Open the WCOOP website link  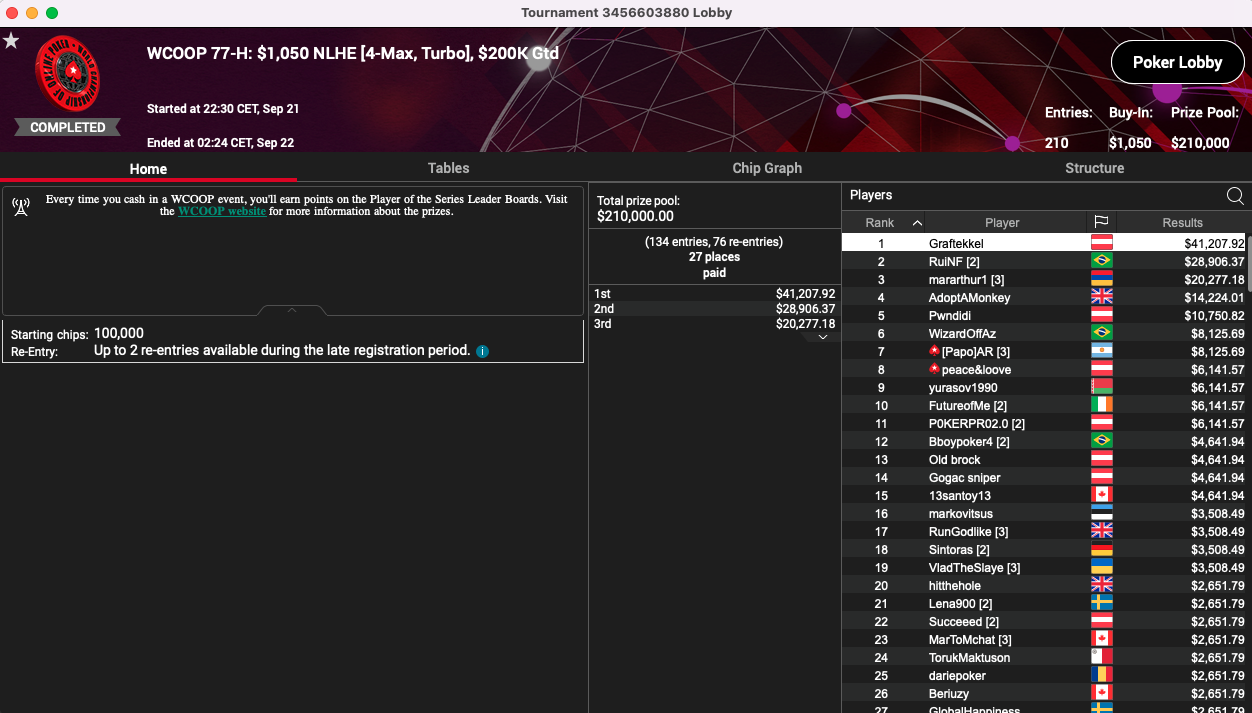pyautogui.click(x=222, y=211)
